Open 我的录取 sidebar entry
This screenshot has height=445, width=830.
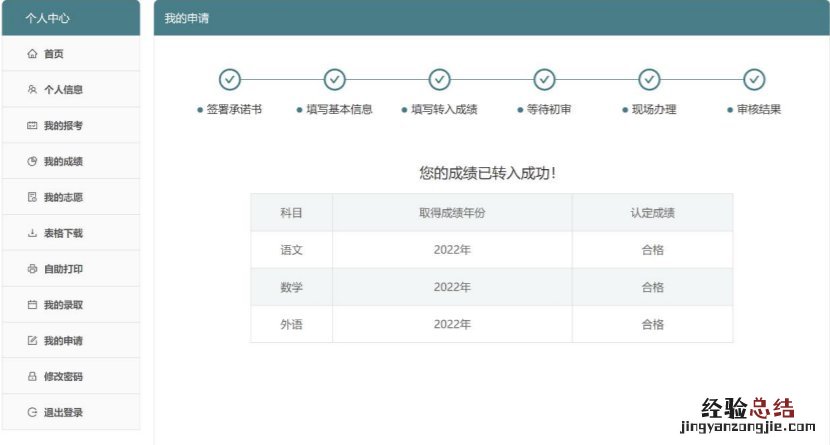(x=71, y=305)
